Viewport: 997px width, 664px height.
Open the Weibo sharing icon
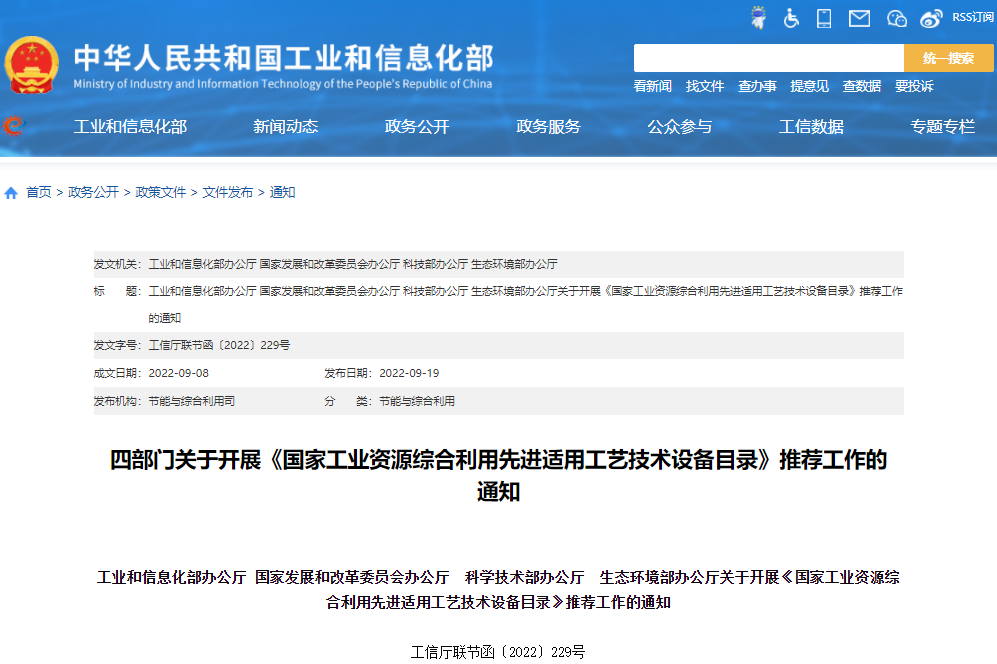point(931,18)
